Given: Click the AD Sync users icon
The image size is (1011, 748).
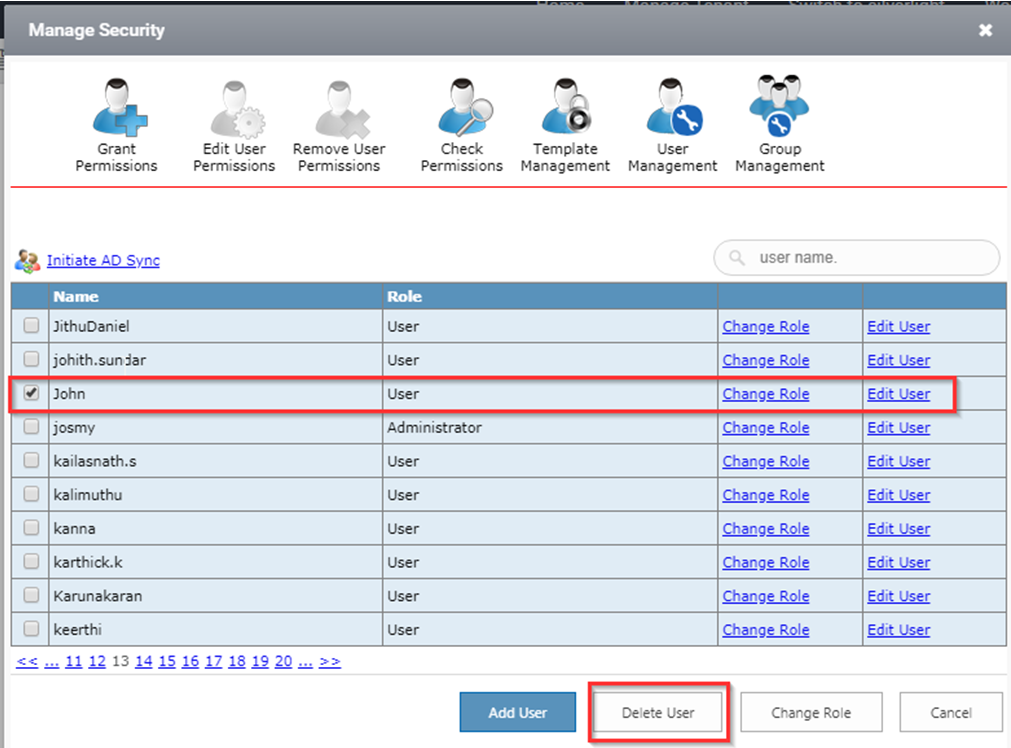Looking at the screenshot, I should point(27,261).
